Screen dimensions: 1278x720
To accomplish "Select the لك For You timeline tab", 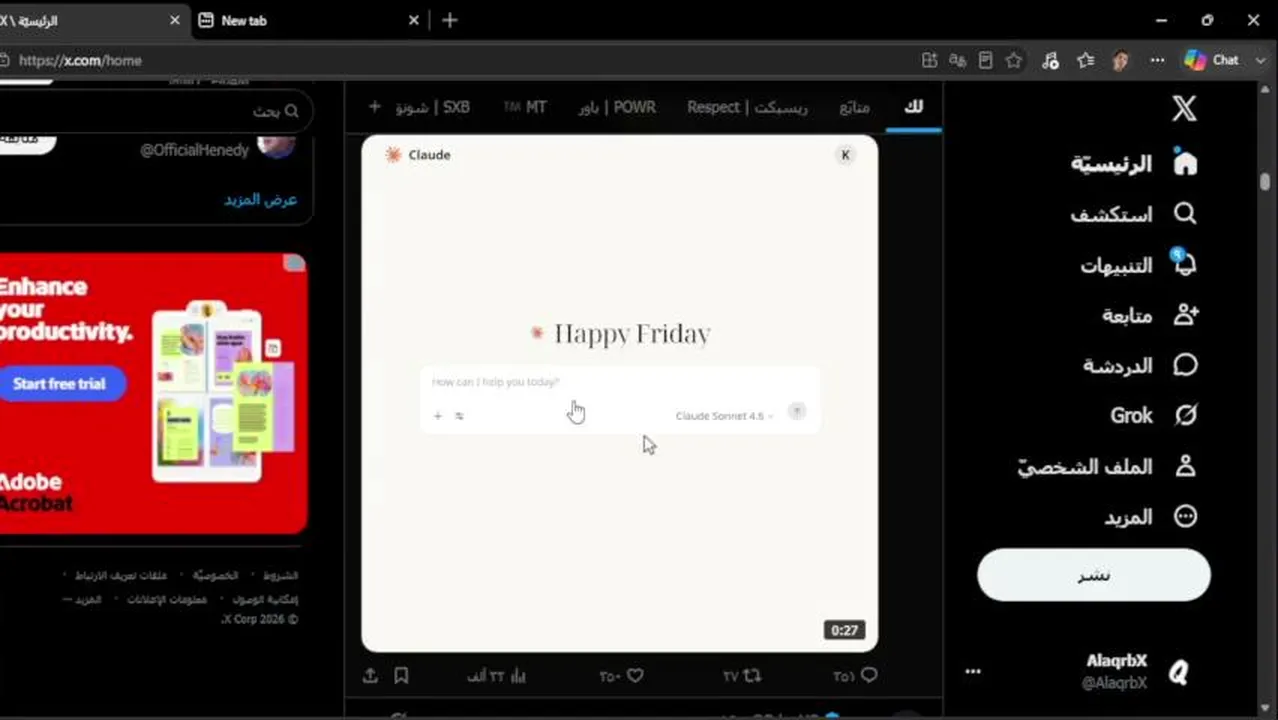I will click(914, 106).
